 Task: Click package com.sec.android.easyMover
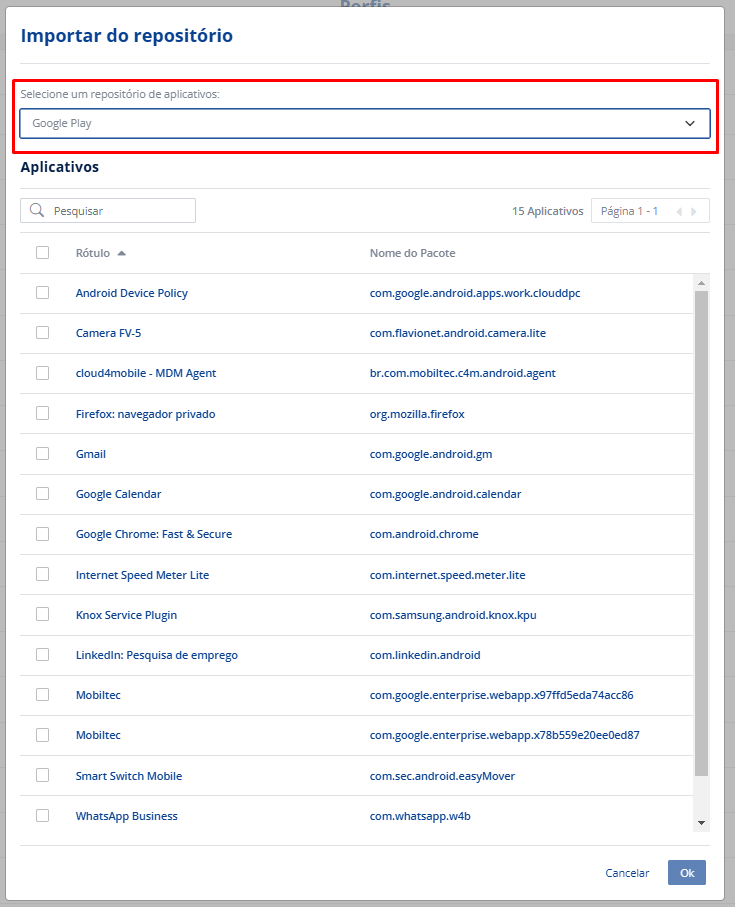[442, 776]
